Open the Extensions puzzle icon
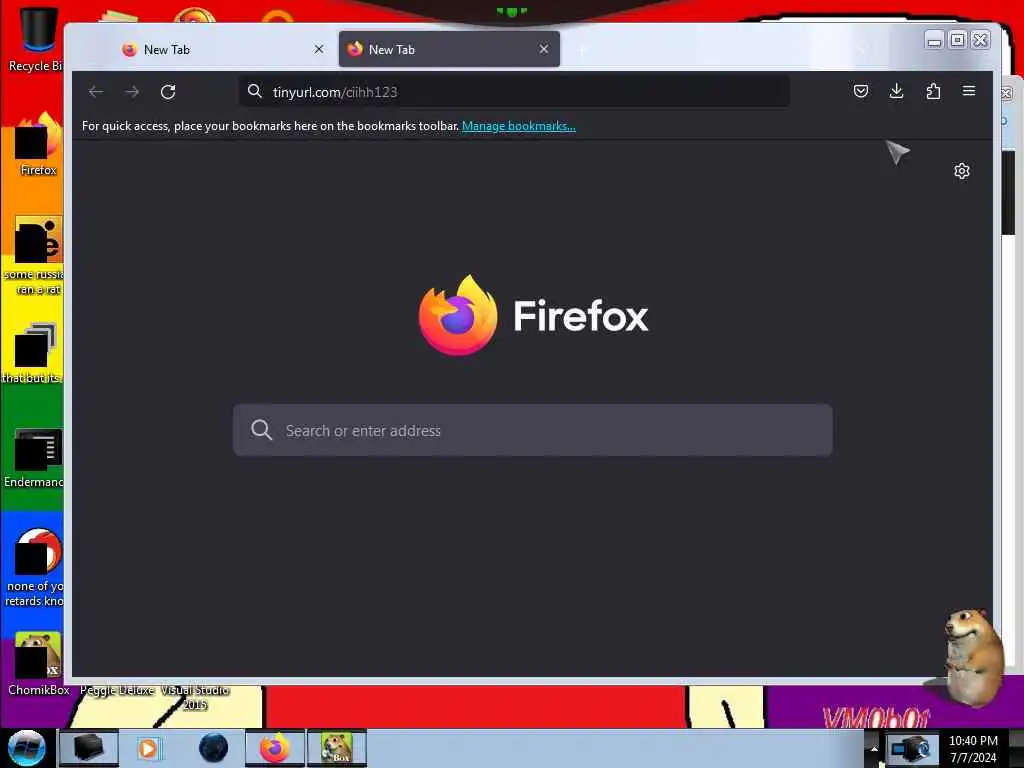Image resolution: width=1024 pixels, height=768 pixels. [x=933, y=91]
